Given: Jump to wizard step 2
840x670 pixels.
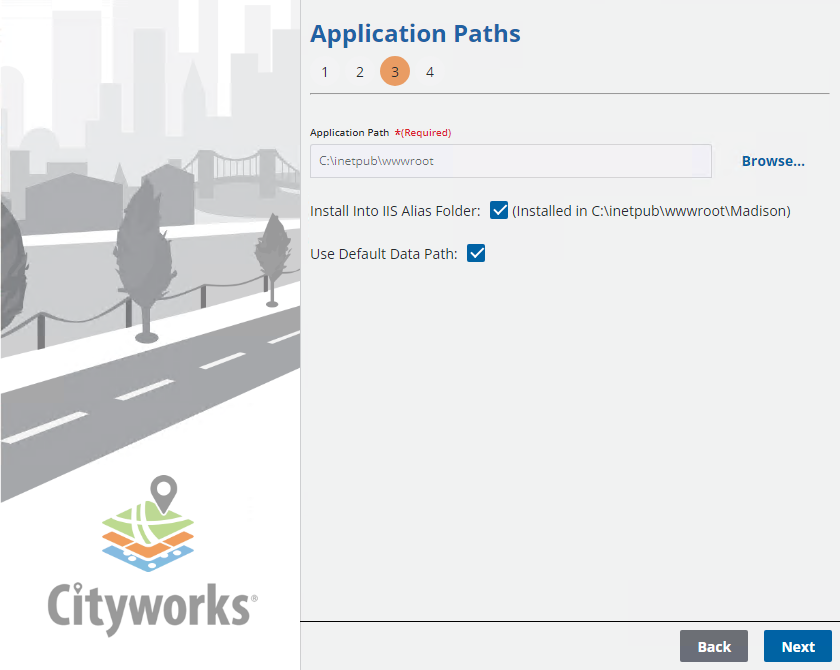Looking at the screenshot, I should (x=359, y=72).
